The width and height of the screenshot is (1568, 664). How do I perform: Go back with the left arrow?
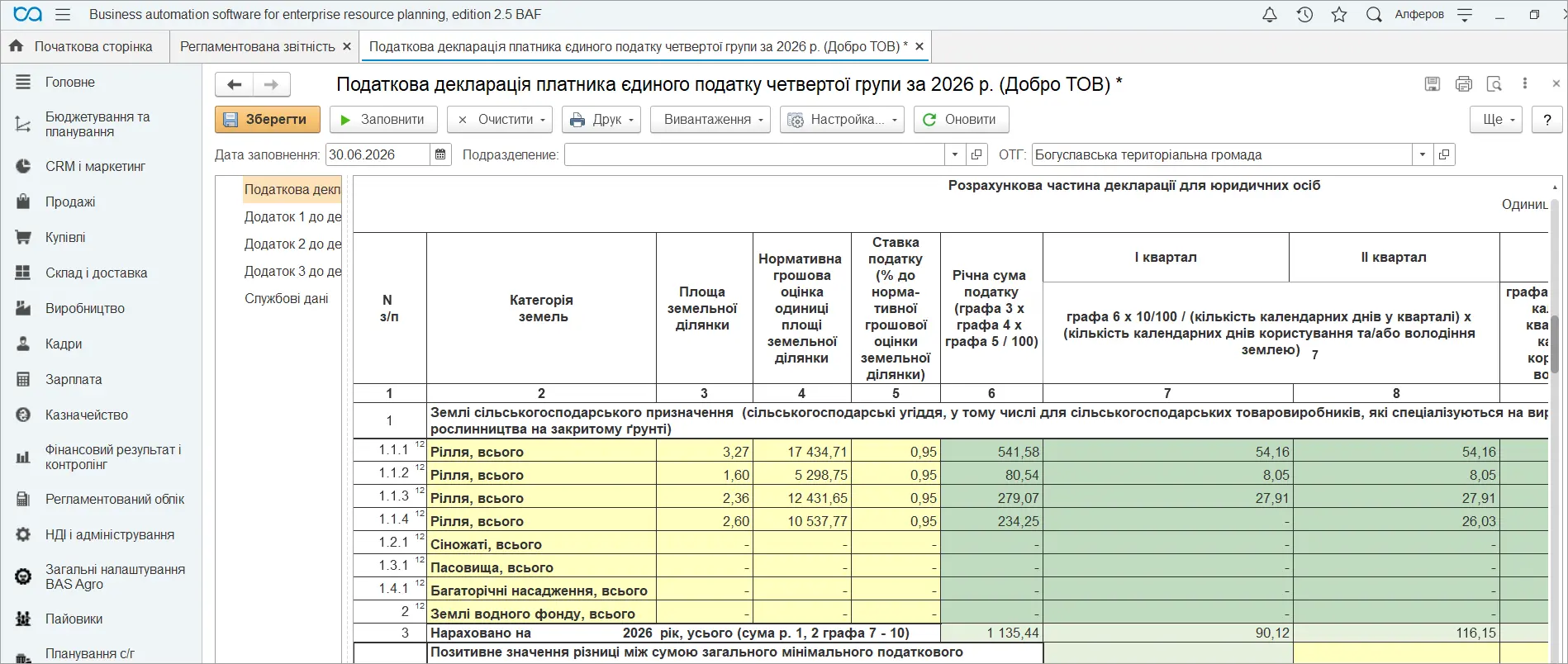coord(234,84)
